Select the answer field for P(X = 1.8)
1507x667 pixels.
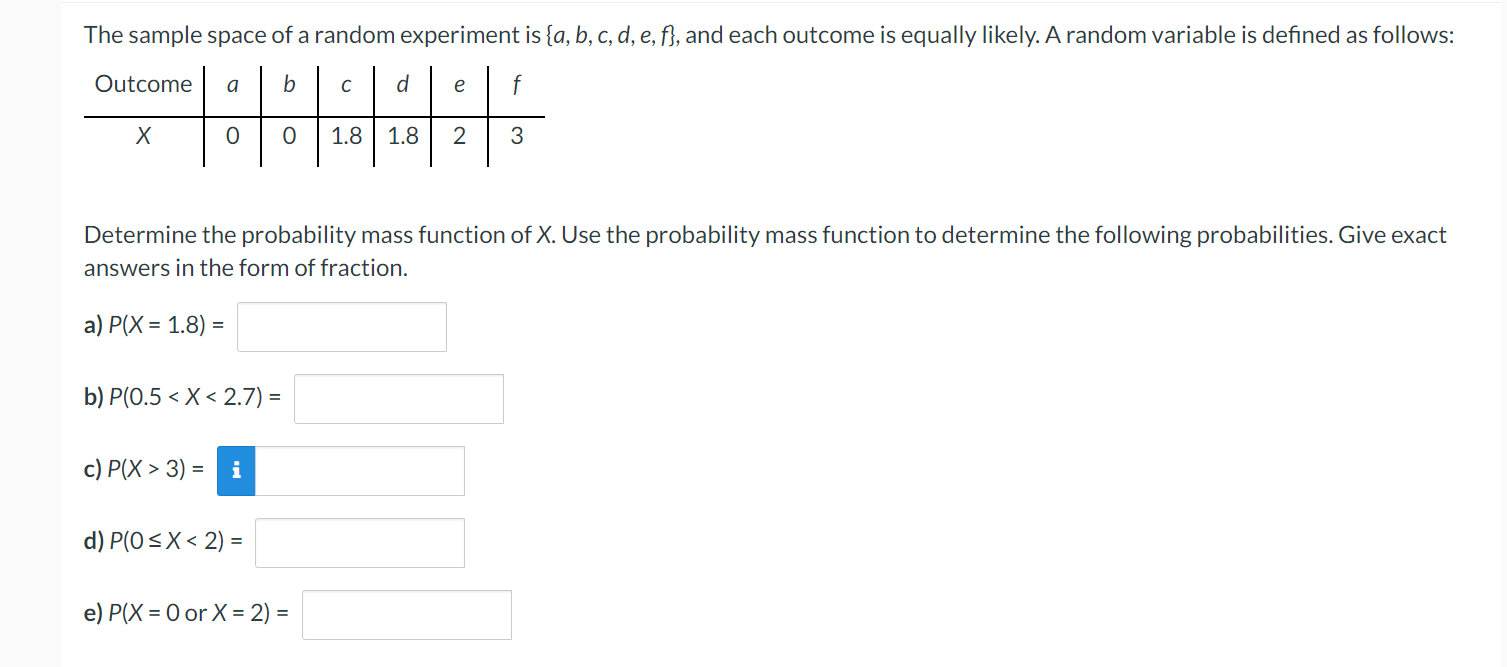click(341, 326)
